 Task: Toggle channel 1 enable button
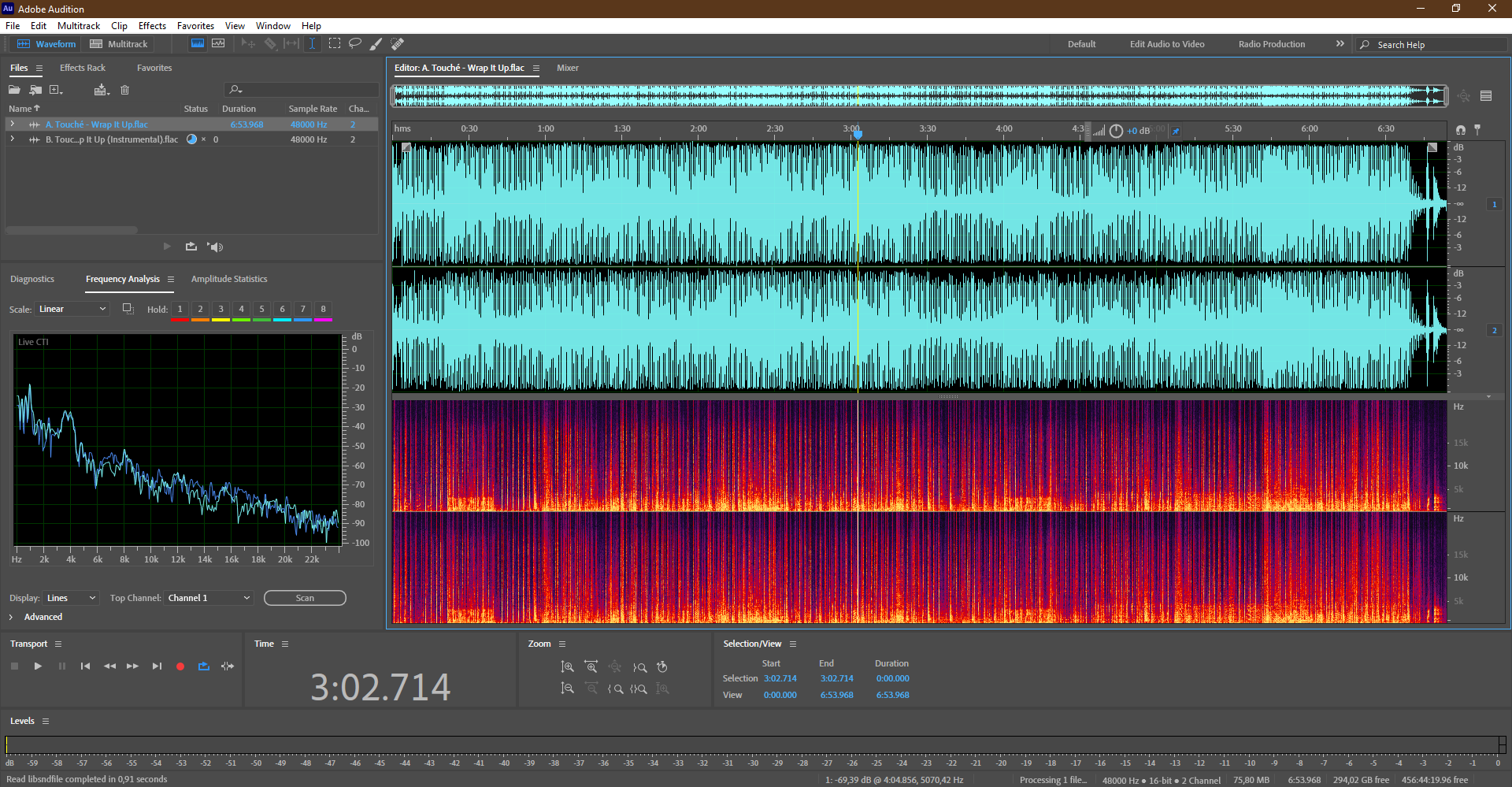pos(1495,205)
